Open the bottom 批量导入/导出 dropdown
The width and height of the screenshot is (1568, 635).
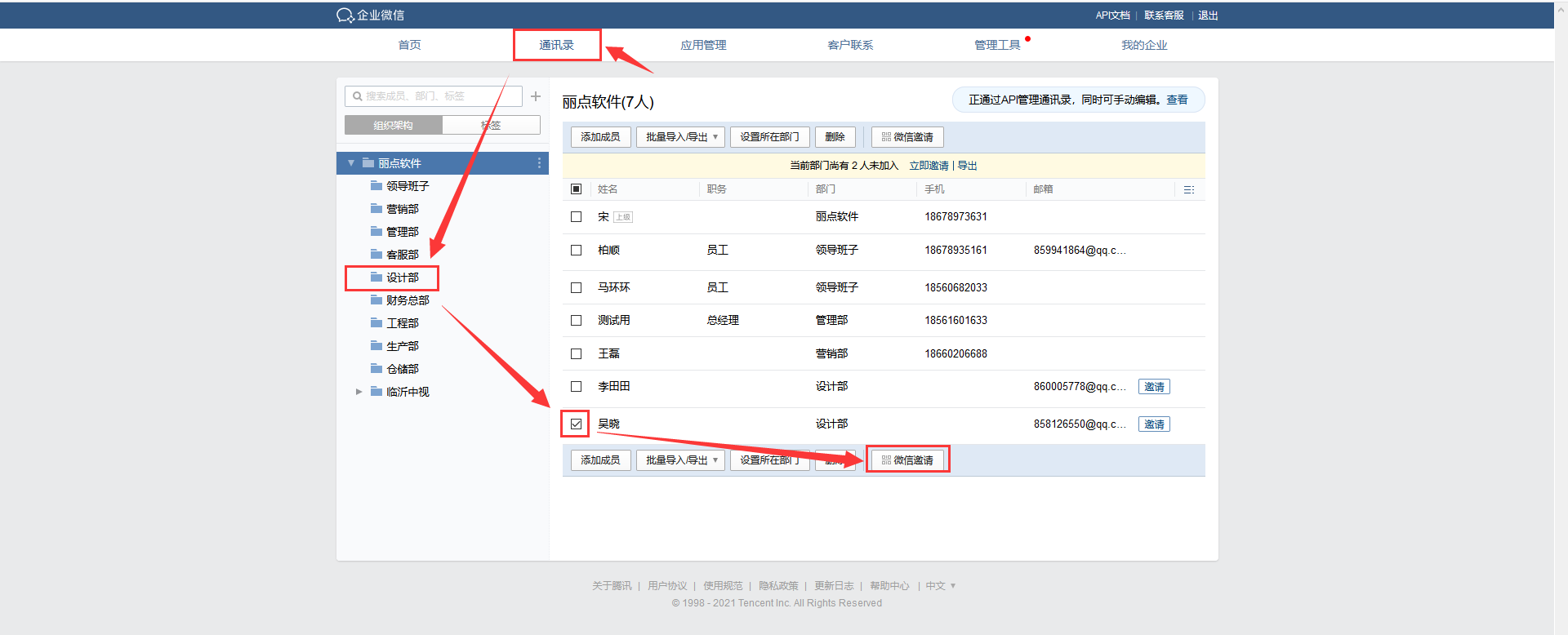pyautogui.click(x=680, y=460)
